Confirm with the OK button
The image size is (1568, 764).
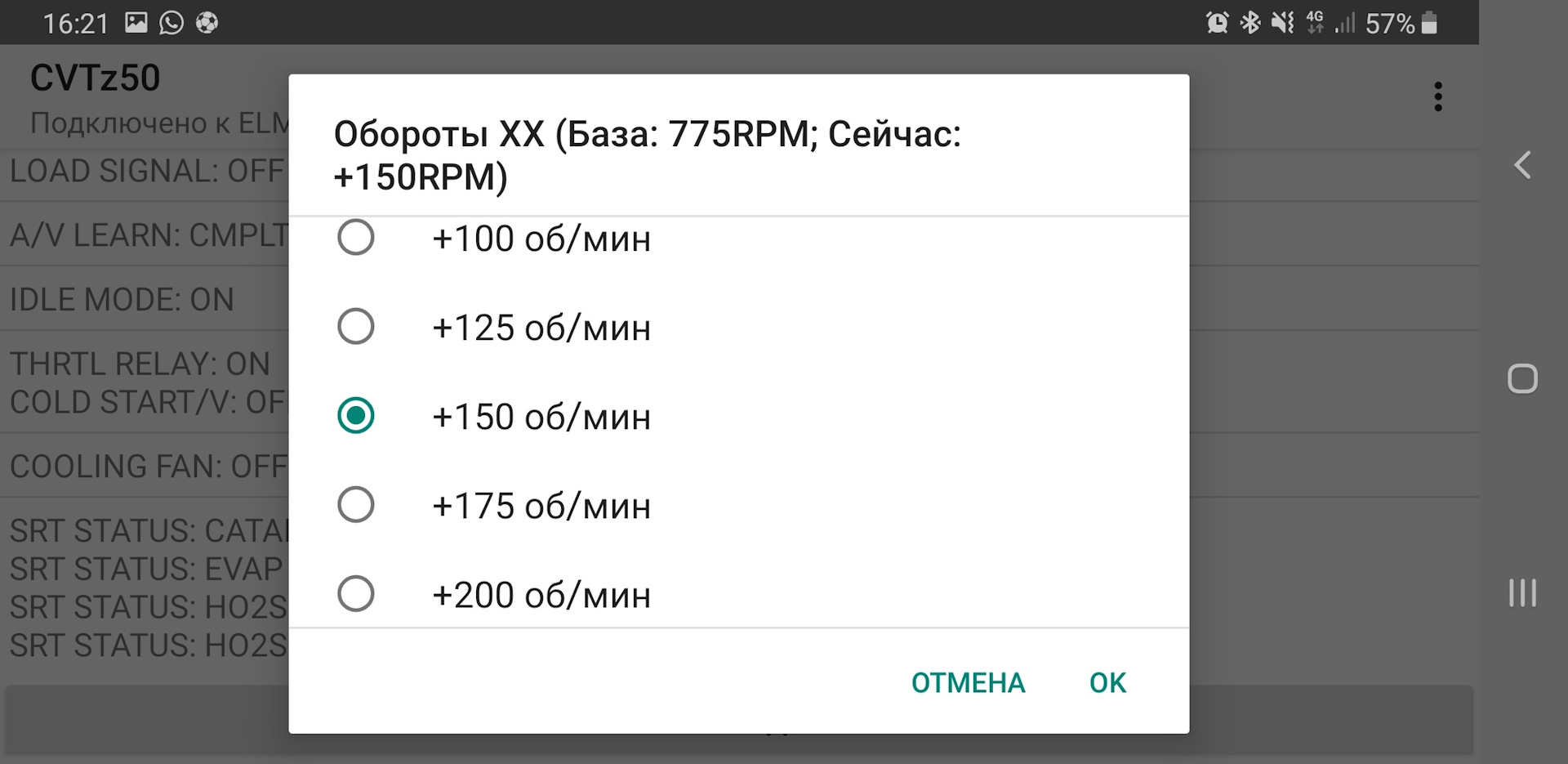point(1107,682)
